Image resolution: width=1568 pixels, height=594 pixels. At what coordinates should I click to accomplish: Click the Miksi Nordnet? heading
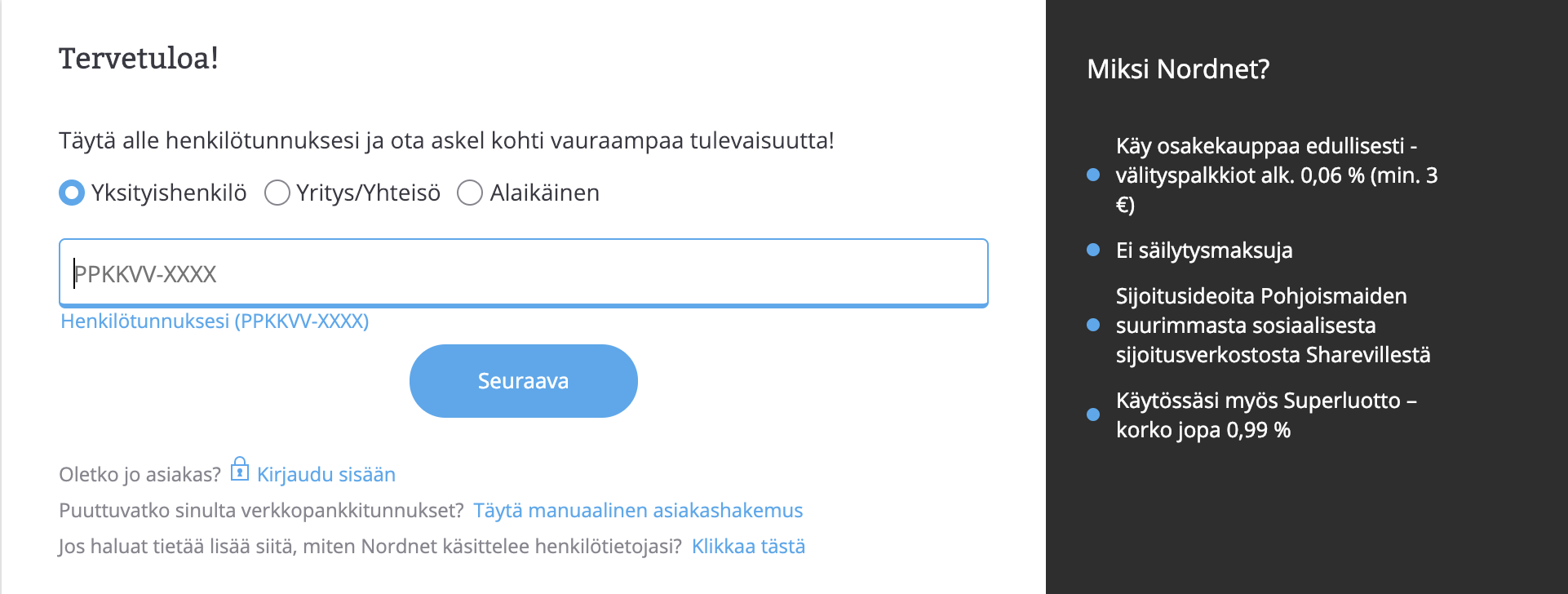click(x=1178, y=69)
